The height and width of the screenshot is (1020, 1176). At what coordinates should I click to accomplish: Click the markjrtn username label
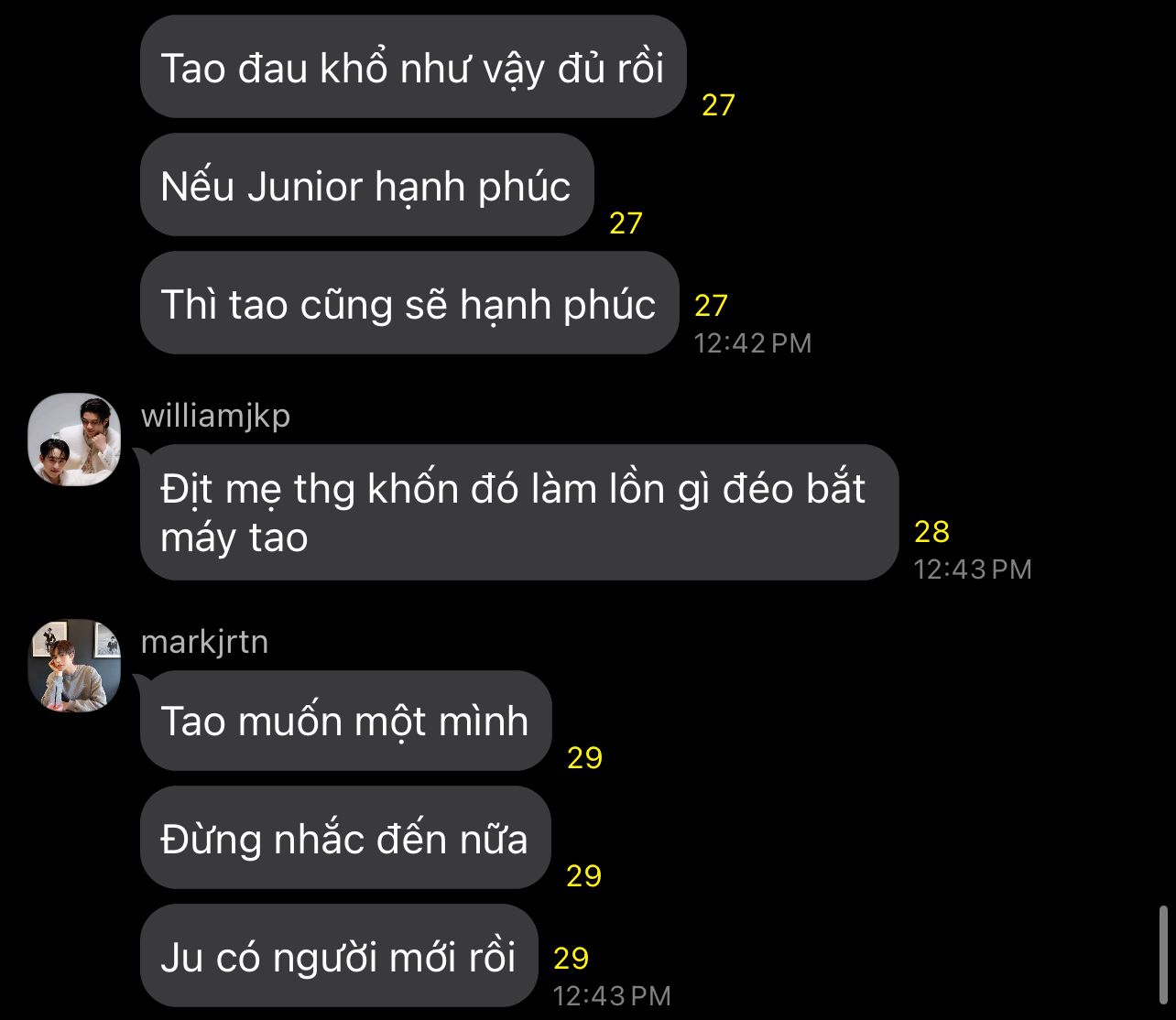click(x=204, y=642)
